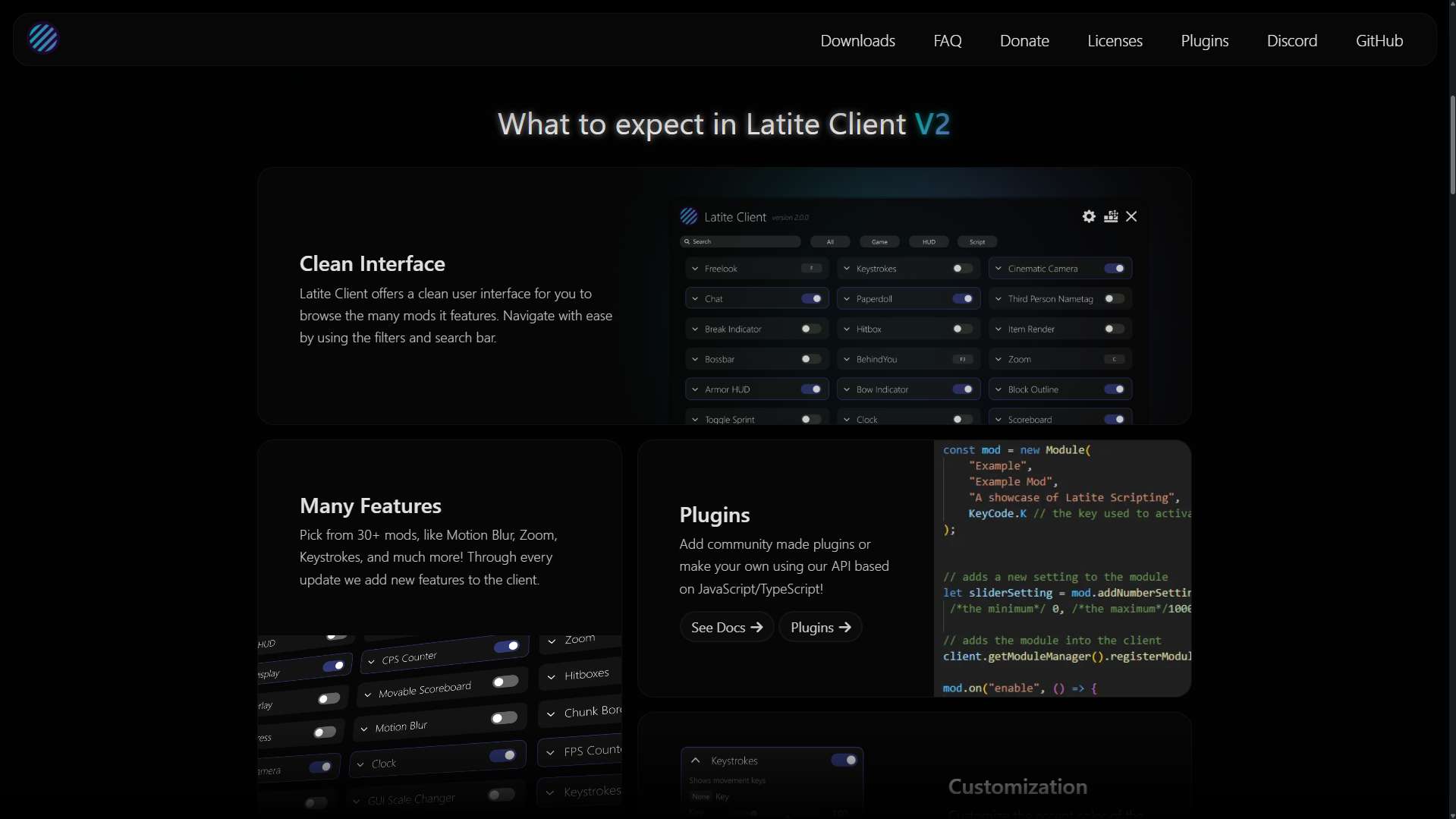
Task: Disable the Cinematic Camera toggle
Action: click(1114, 268)
